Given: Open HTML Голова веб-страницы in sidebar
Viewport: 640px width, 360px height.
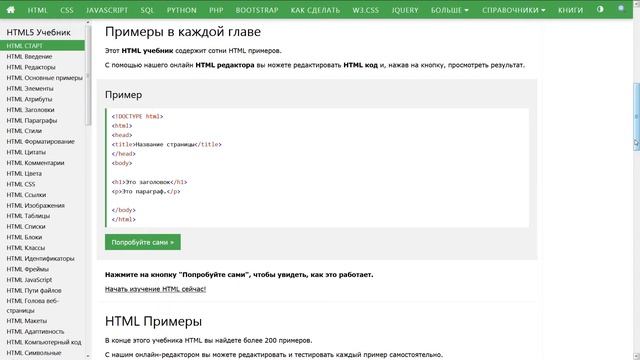Looking at the screenshot, I should 33,305.
